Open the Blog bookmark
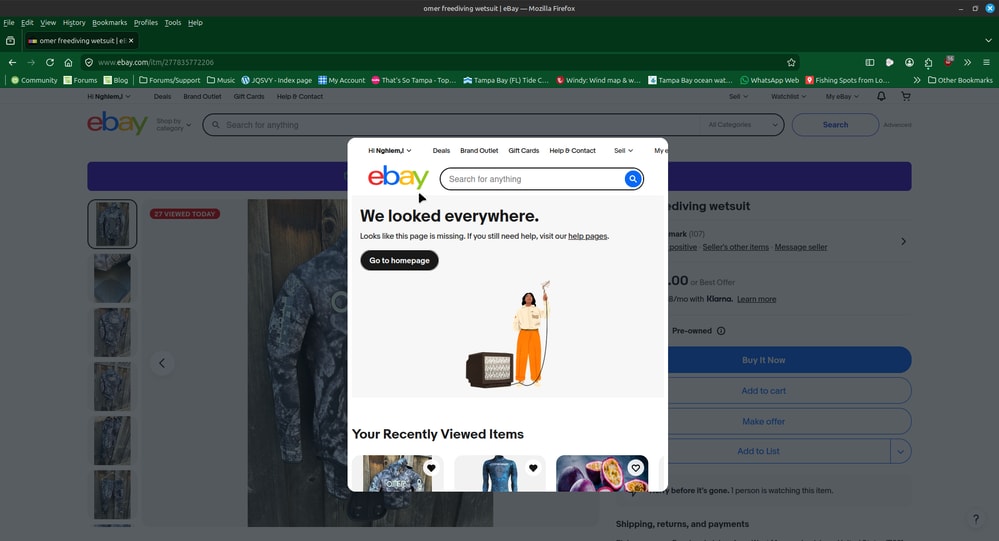The image size is (999, 541). click(116, 80)
